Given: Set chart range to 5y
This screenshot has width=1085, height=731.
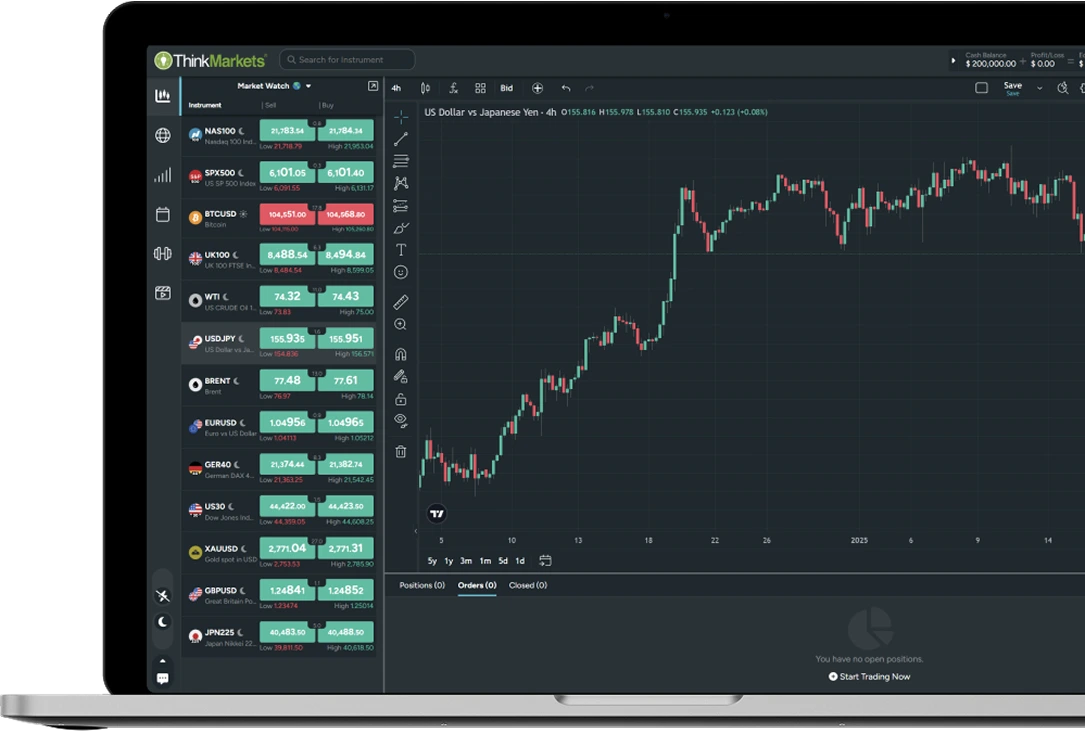Looking at the screenshot, I should click(432, 561).
